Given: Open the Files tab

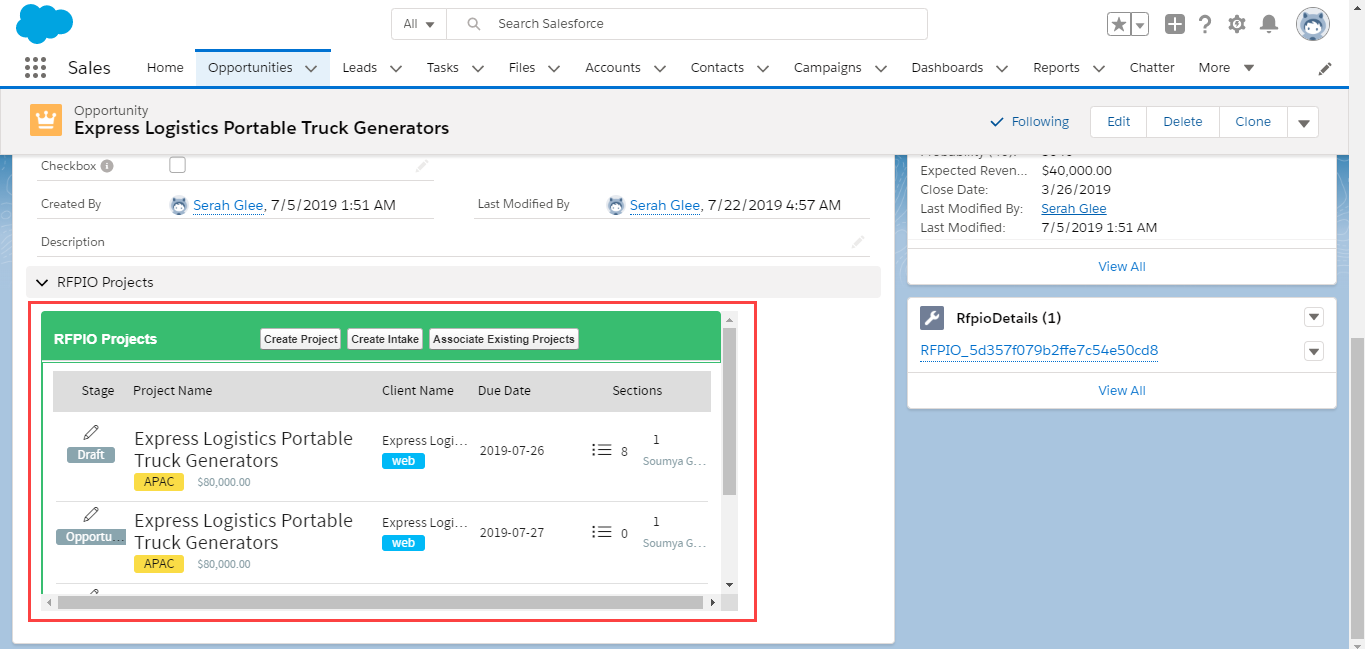Looking at the screenshot, I should pos(522,68).
